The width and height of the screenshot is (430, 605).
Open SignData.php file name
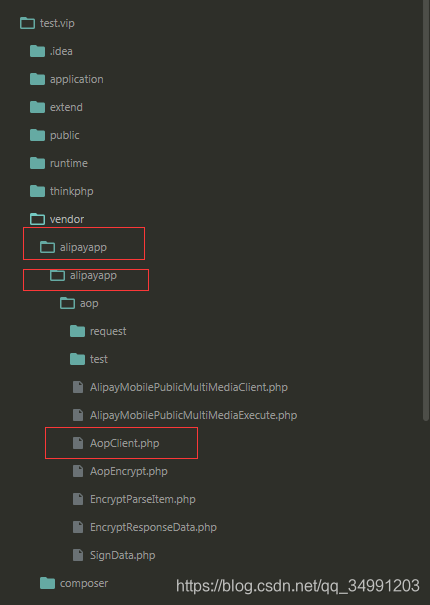pos(122,555)
